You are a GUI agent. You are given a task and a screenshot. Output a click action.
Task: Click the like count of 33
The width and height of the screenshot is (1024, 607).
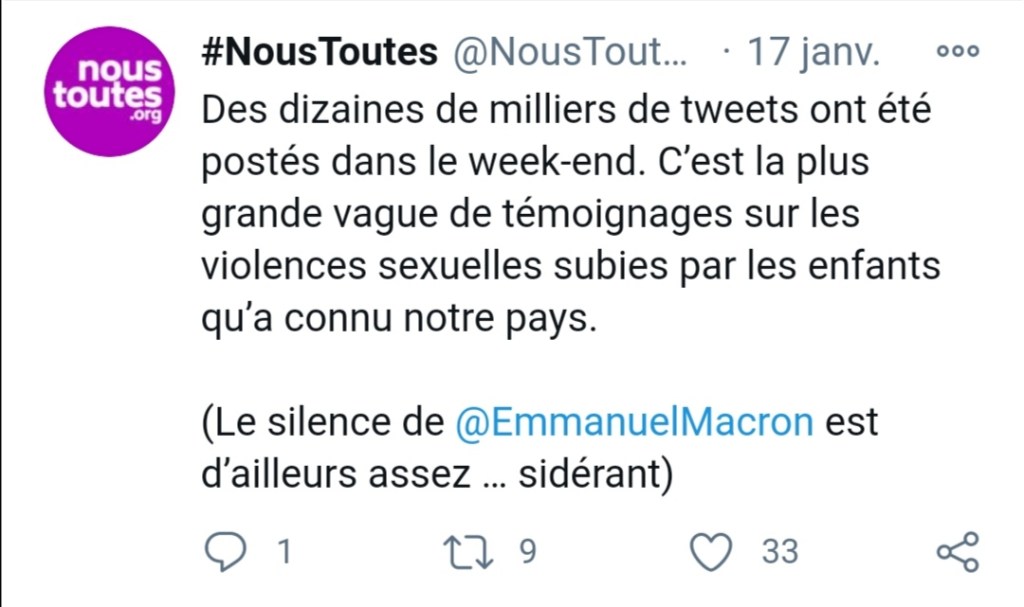780,551
